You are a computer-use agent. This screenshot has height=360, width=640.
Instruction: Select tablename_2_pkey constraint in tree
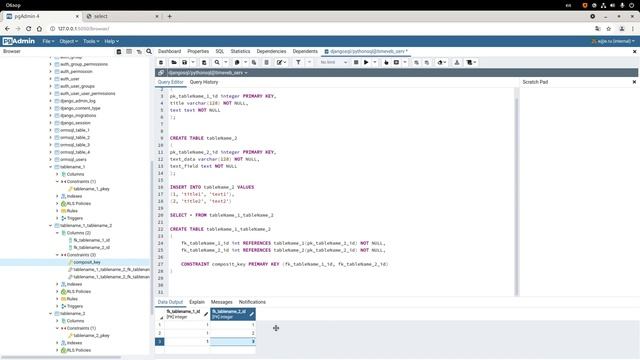click(x=91, y=336)
